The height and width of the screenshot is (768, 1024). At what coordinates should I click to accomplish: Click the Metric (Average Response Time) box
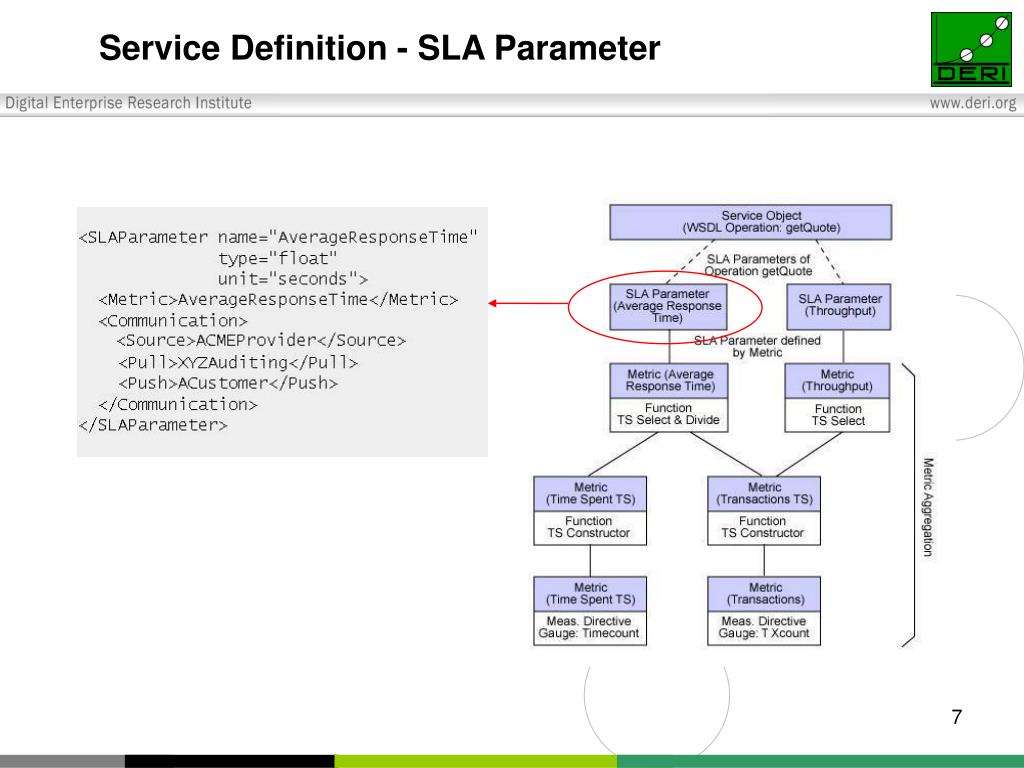(x=669, y=381)
